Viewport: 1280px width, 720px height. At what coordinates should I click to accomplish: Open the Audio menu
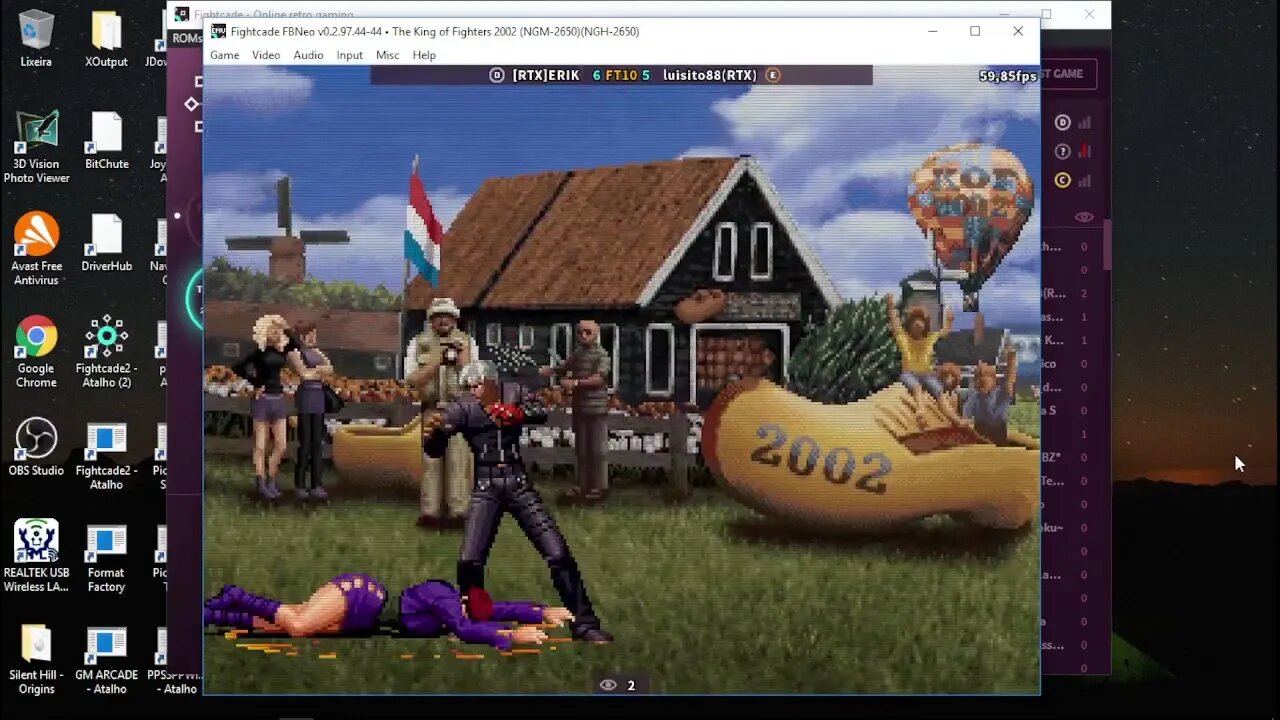point(308,55)
